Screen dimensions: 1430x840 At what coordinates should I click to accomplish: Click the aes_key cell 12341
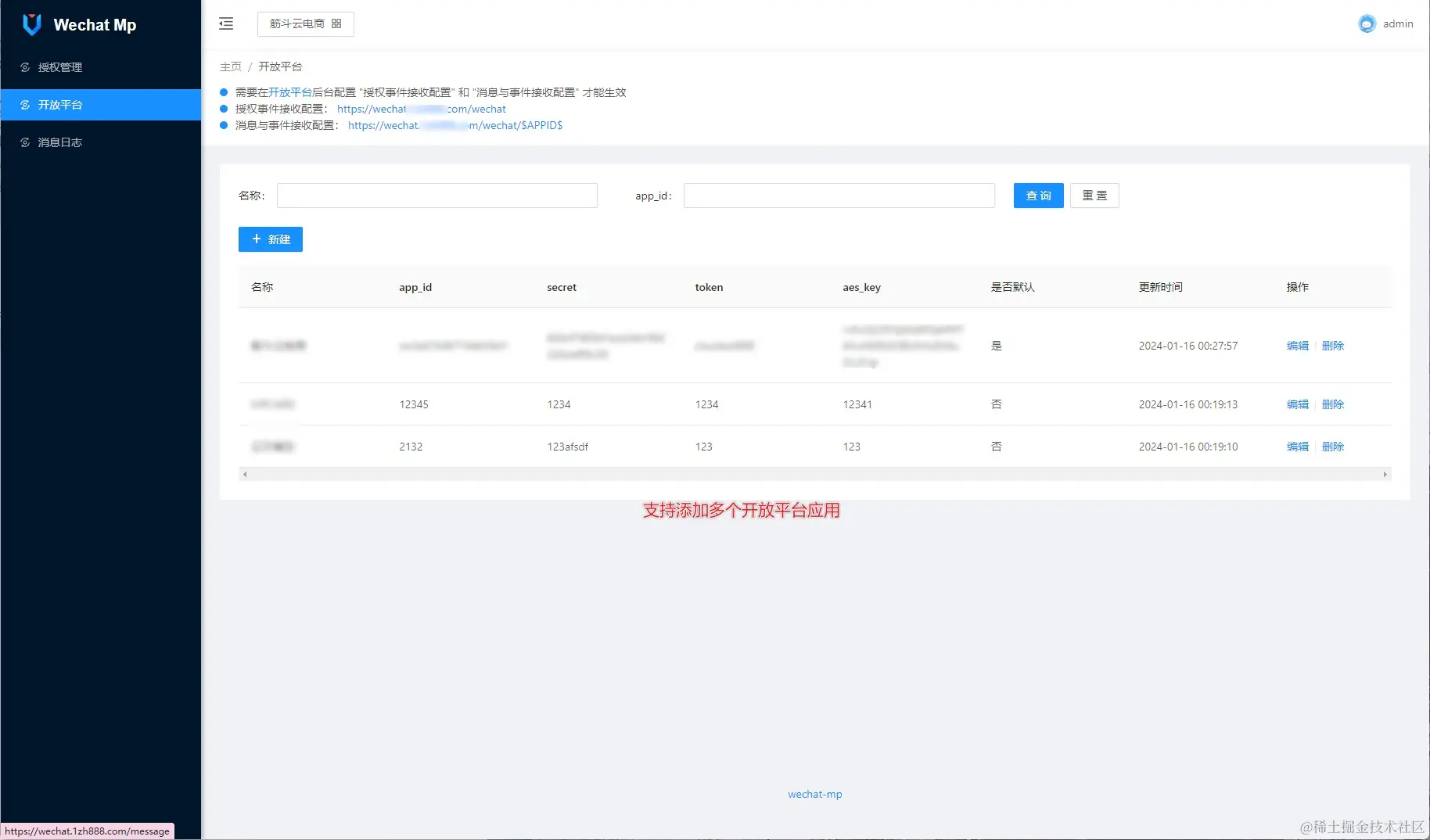[x=857, y=404]
